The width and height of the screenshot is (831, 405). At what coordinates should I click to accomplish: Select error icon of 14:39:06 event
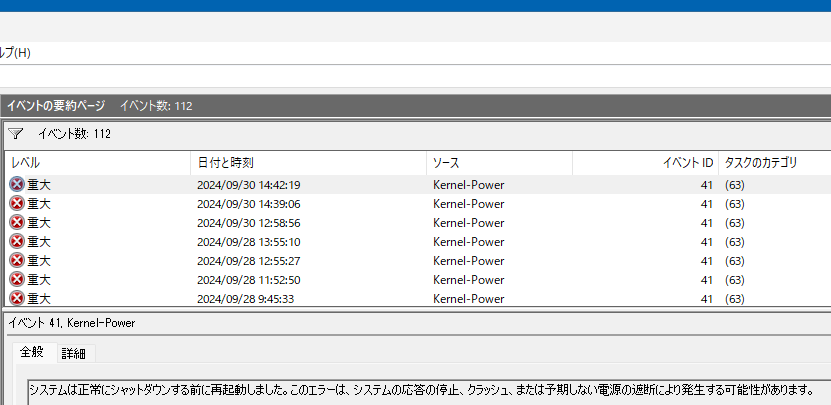tap(17, 204)
